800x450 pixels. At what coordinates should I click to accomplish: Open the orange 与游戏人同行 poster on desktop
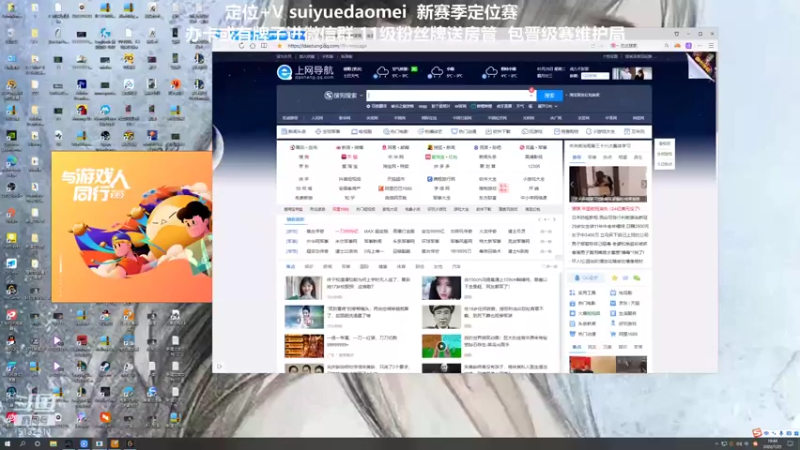132,227
